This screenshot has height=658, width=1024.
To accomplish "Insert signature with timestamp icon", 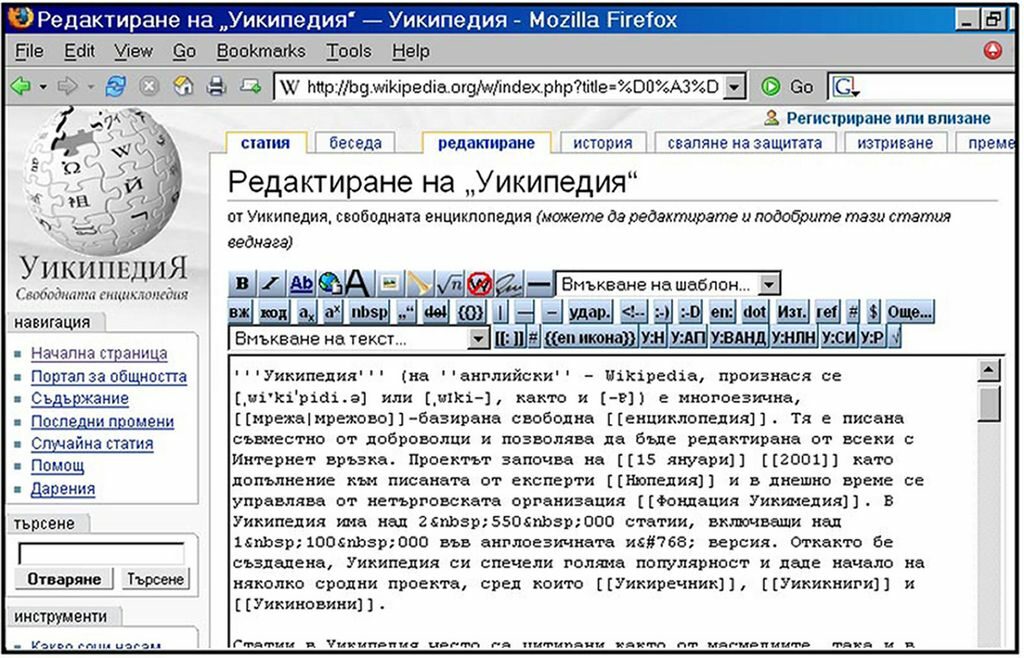I will click(x=509, y=283).
